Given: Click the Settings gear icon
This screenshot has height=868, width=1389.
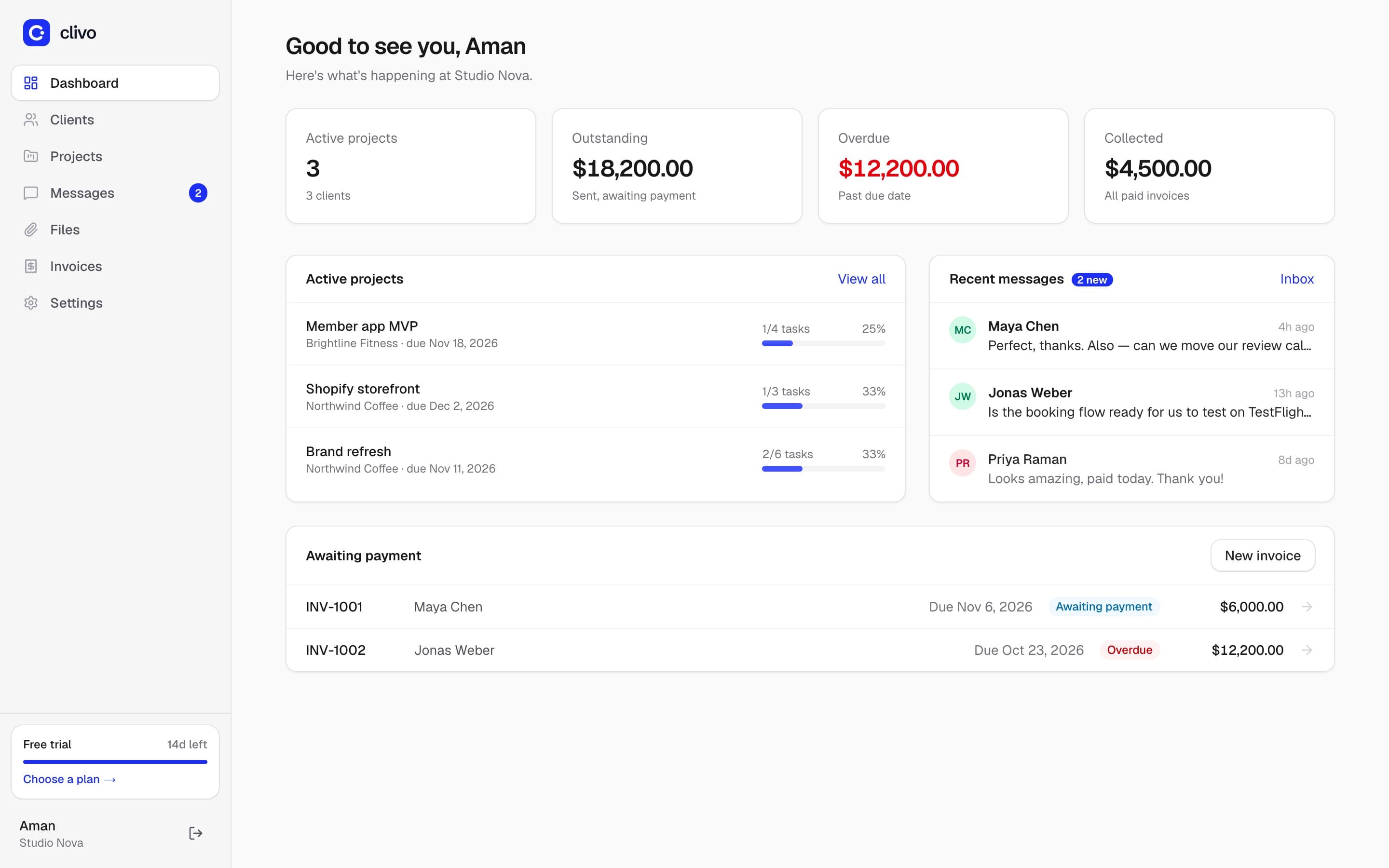Looking at the screenshot, I should click(31, 303).
